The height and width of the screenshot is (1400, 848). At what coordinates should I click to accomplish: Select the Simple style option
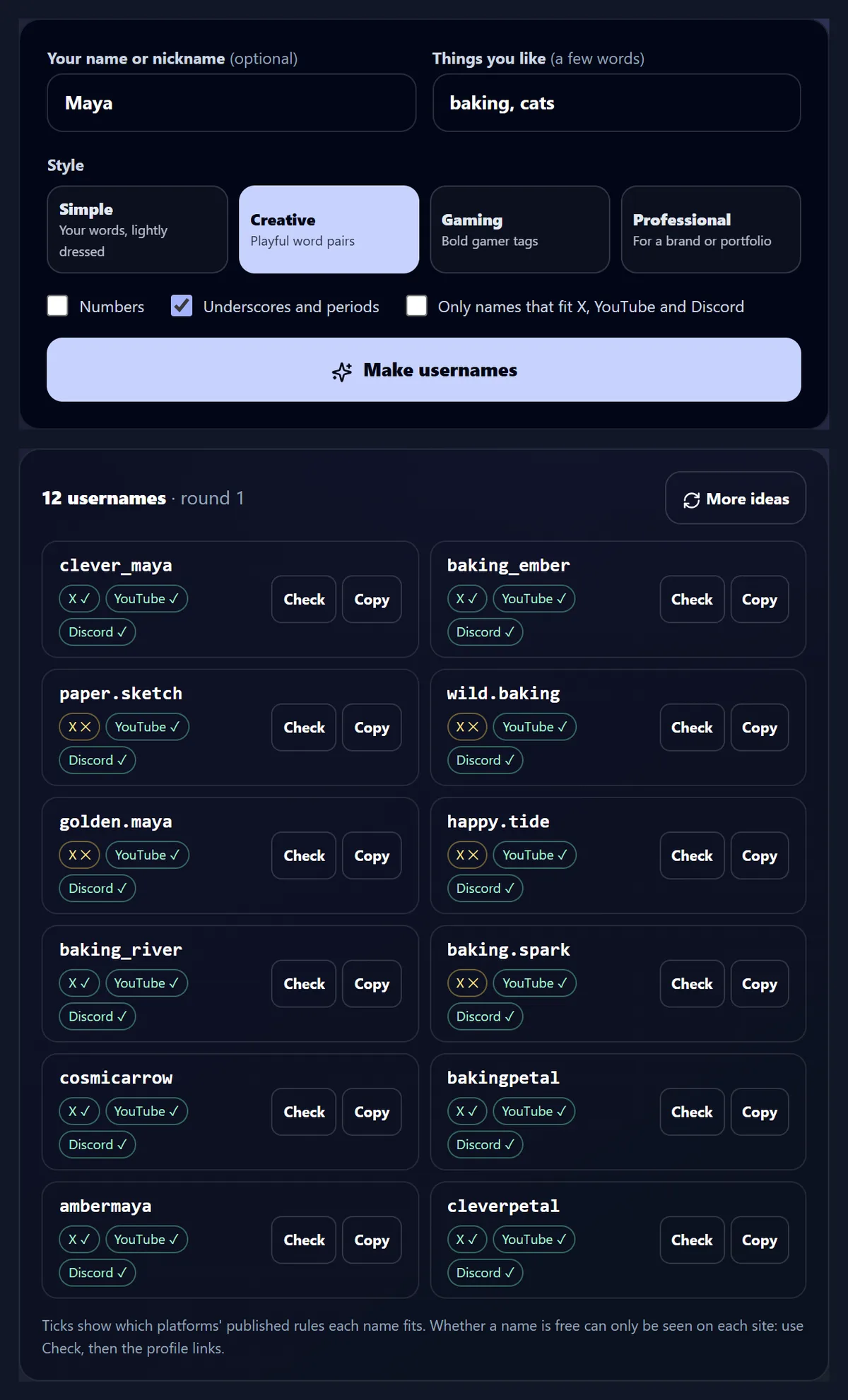pos(137,230)
